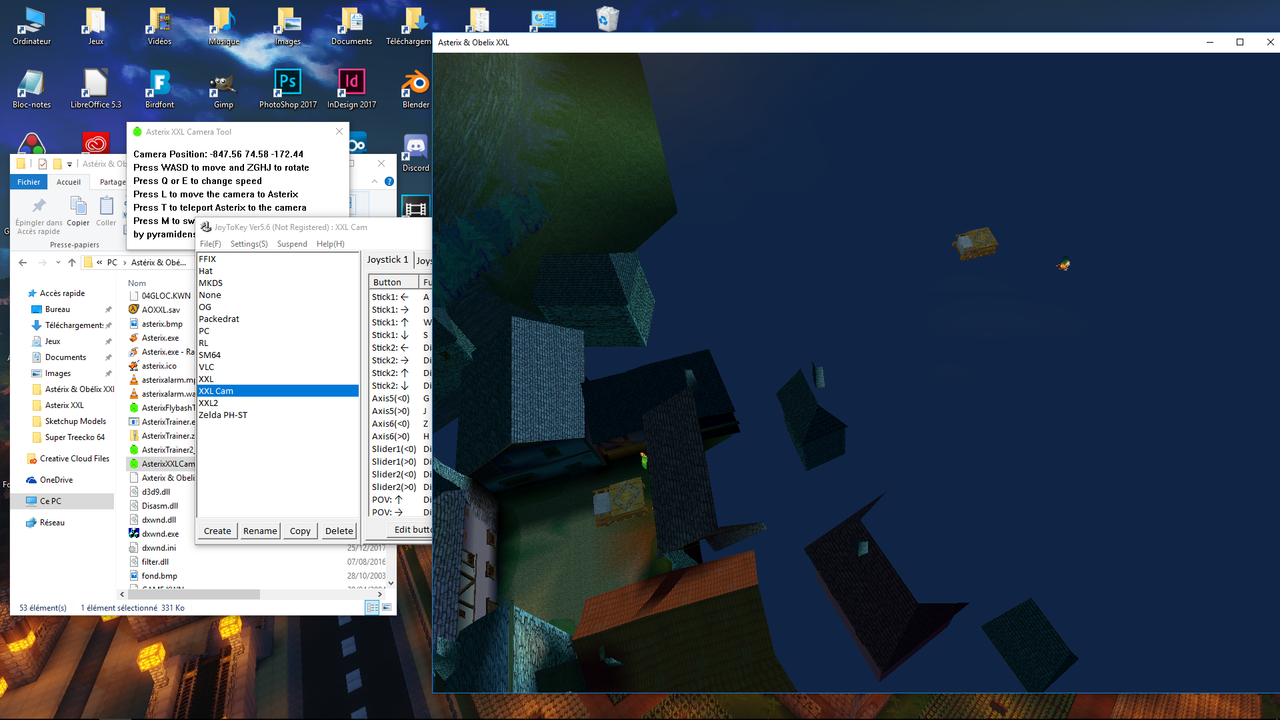Open the Suspend menu in JoyToKey
This screenshot has height=720, width=1280.
point(292,244)
